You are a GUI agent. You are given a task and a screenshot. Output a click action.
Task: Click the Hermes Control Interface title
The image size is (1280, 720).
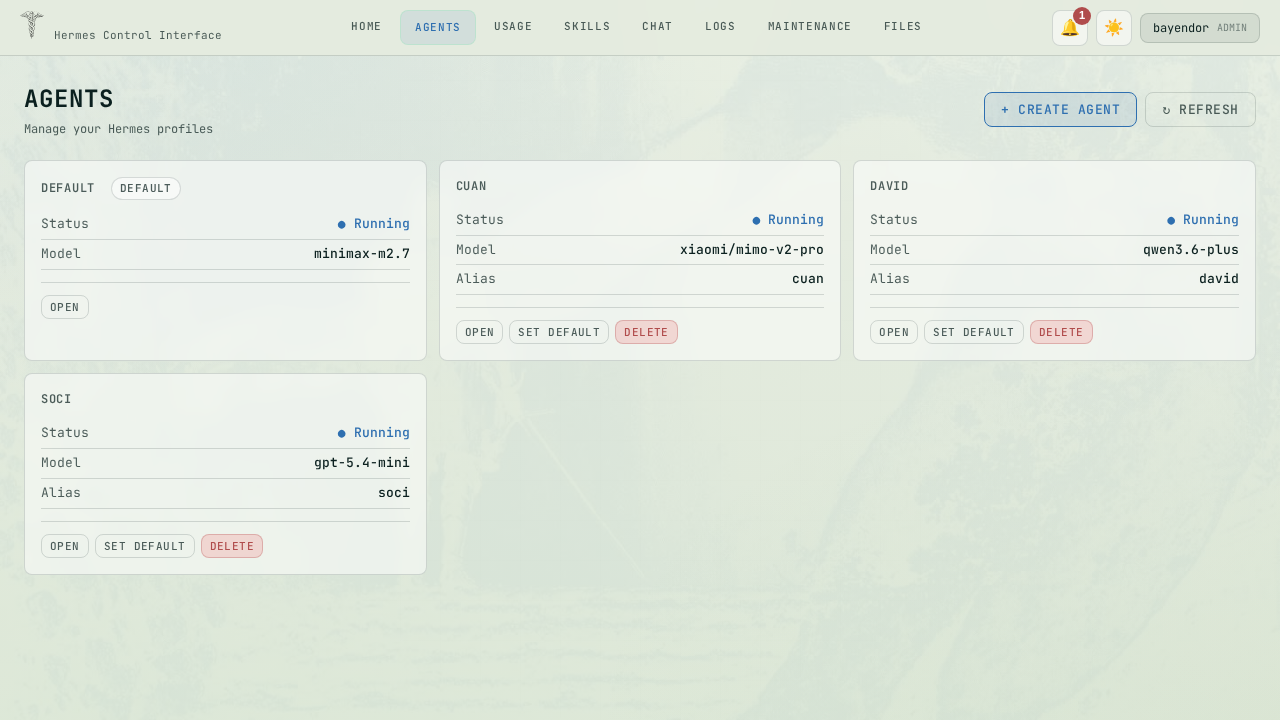point(138,35)
